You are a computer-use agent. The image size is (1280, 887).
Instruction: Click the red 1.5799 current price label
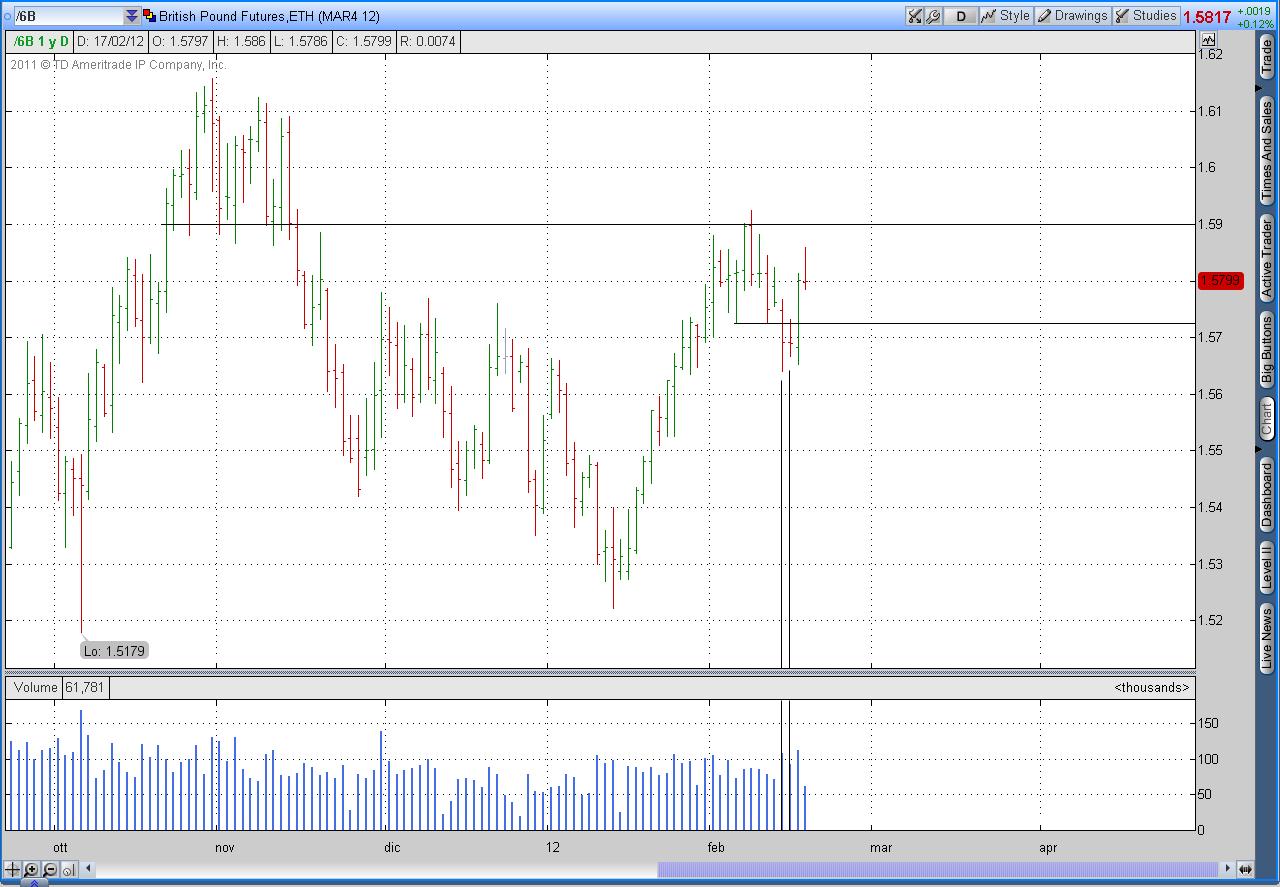[x=1221, y=281]
